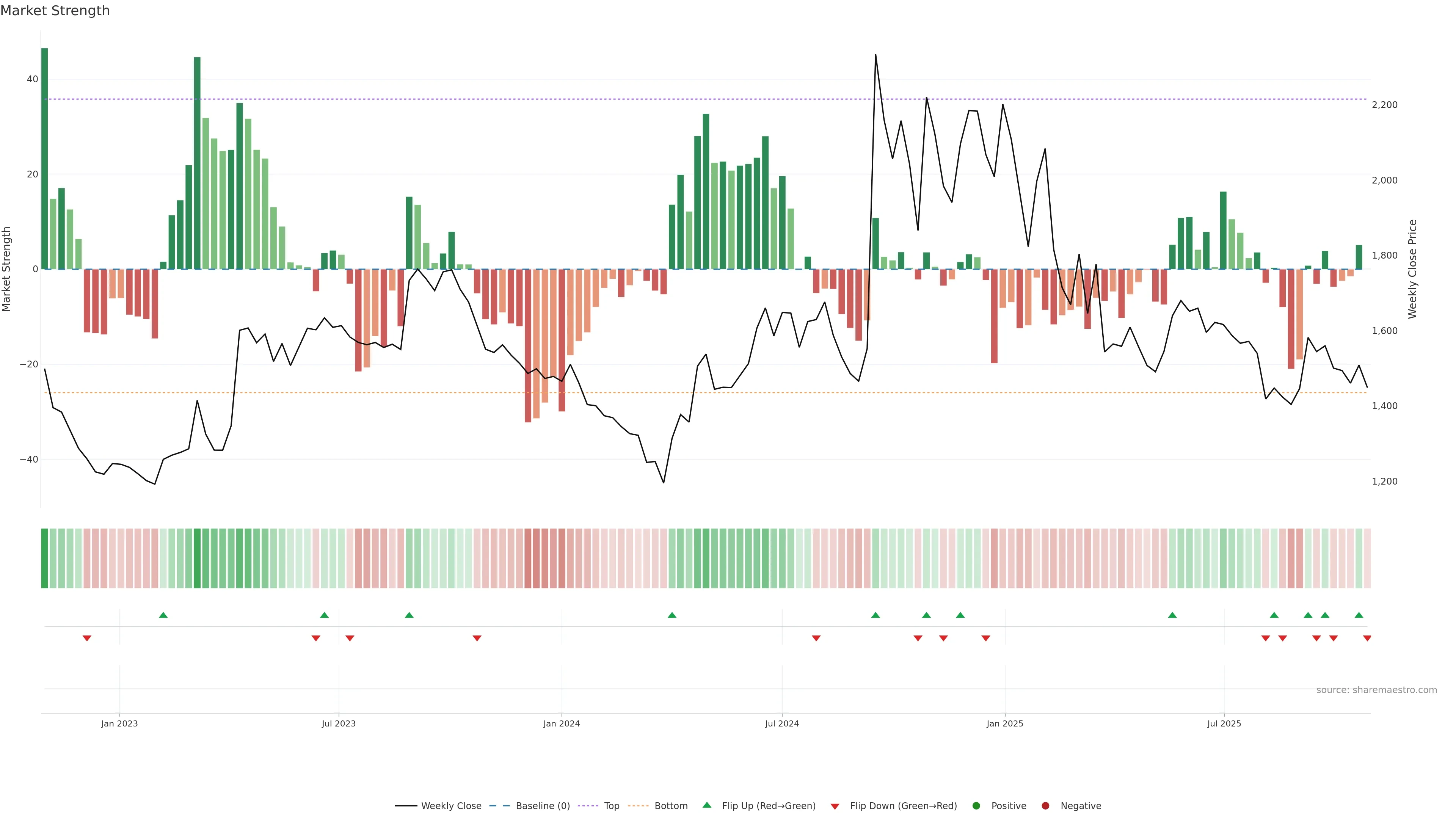Click the Market Strength chart title
Screen dimensions: 1456x819
(55, 10)
